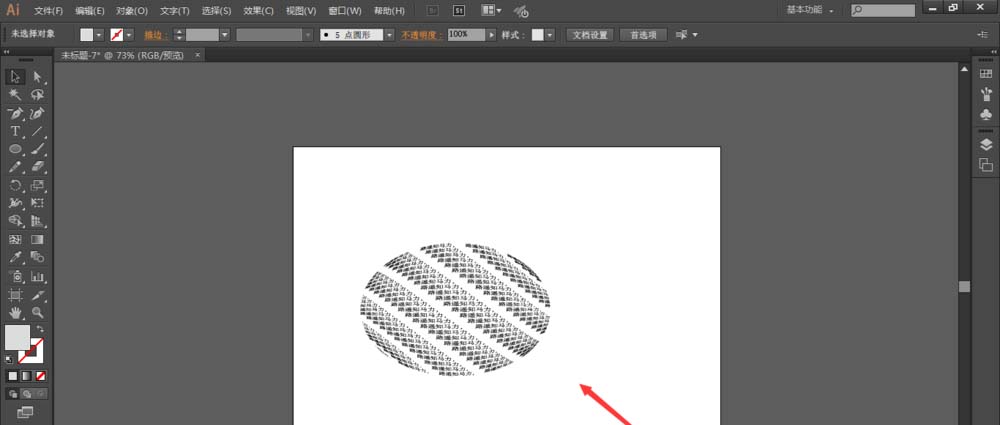Select the Column Graph tool
The width and height of the screenshot is (1000, 425).
click(x=38, y=277)
